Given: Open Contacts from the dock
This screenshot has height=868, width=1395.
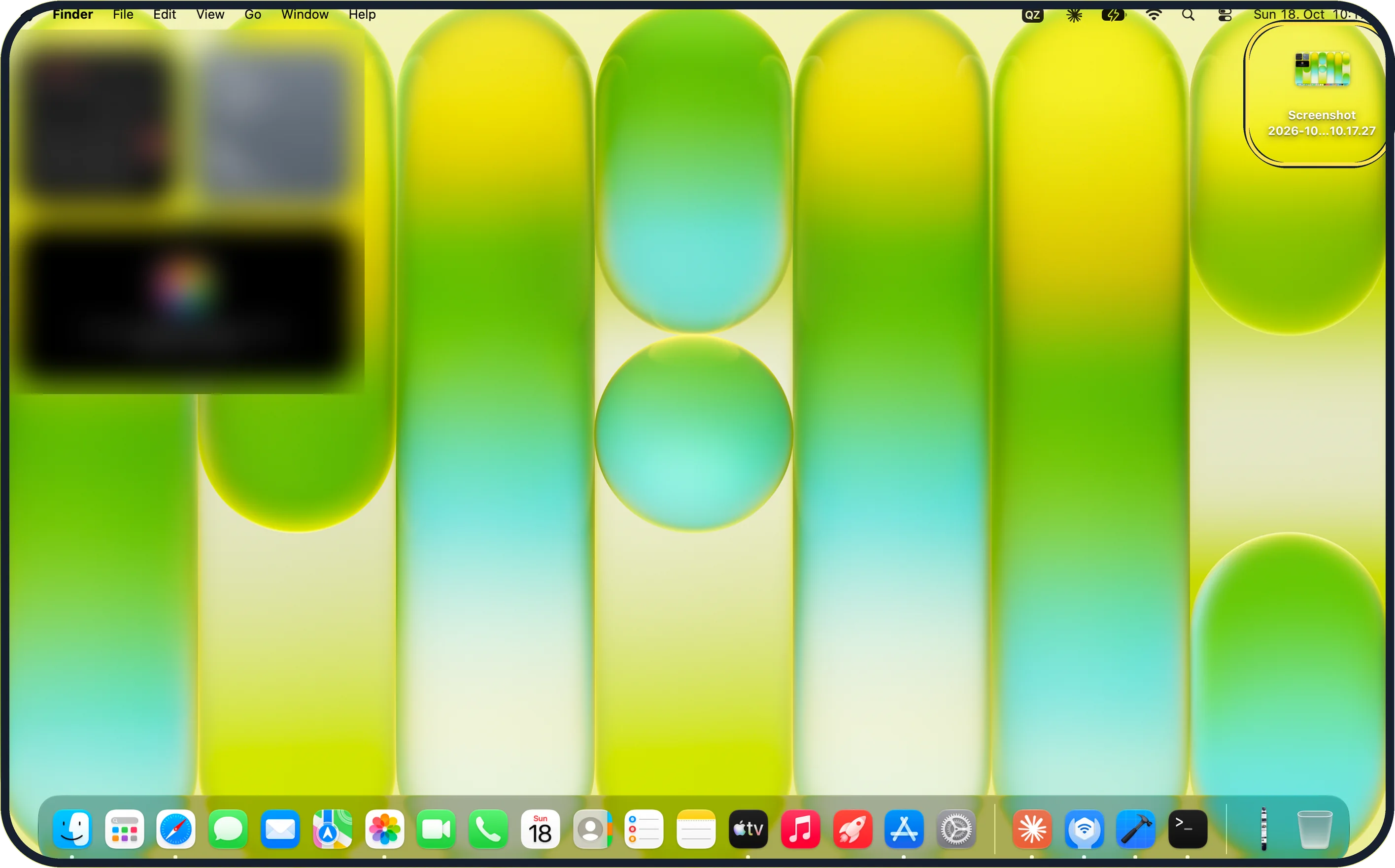Looking at the screenshot, I should [592, 829].
